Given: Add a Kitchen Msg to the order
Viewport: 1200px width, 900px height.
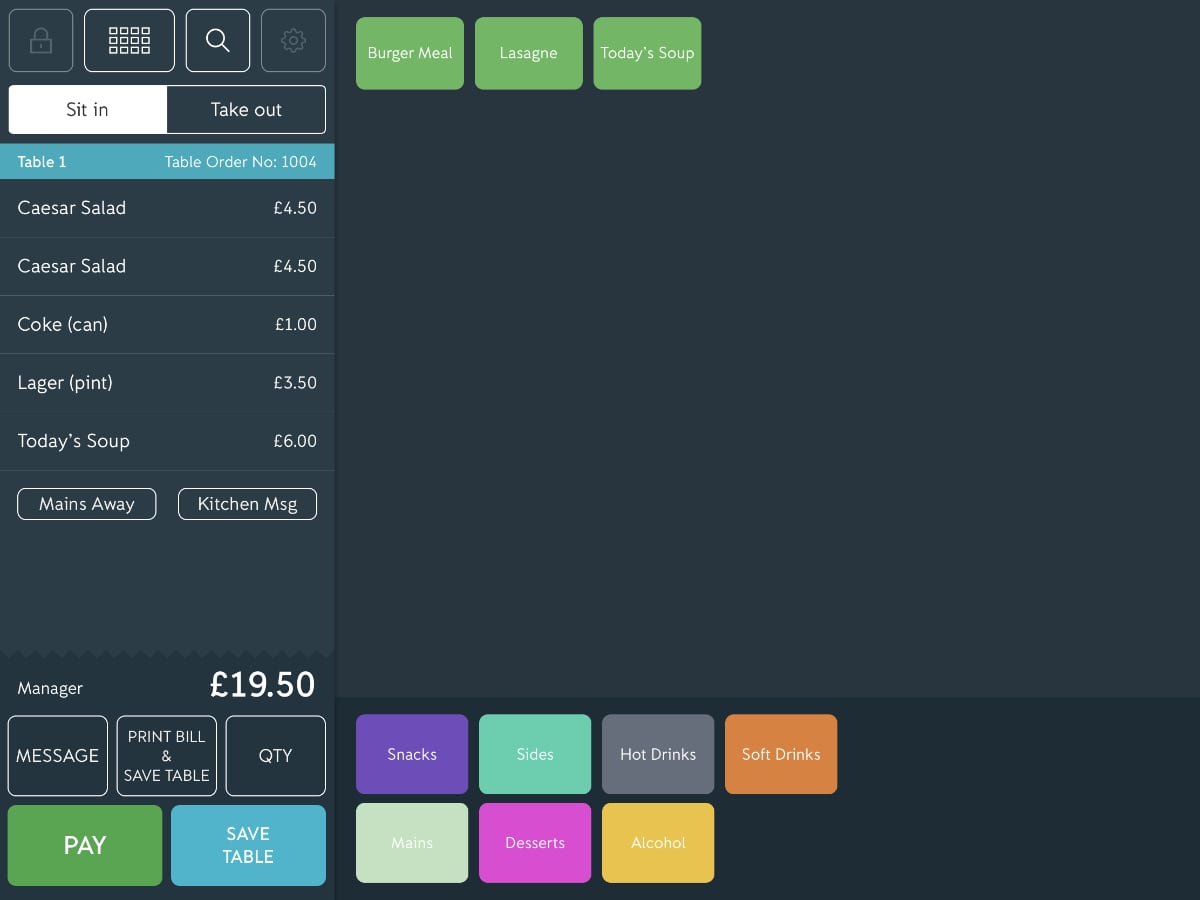Looking at the screenshot, I should click(247, 504).
